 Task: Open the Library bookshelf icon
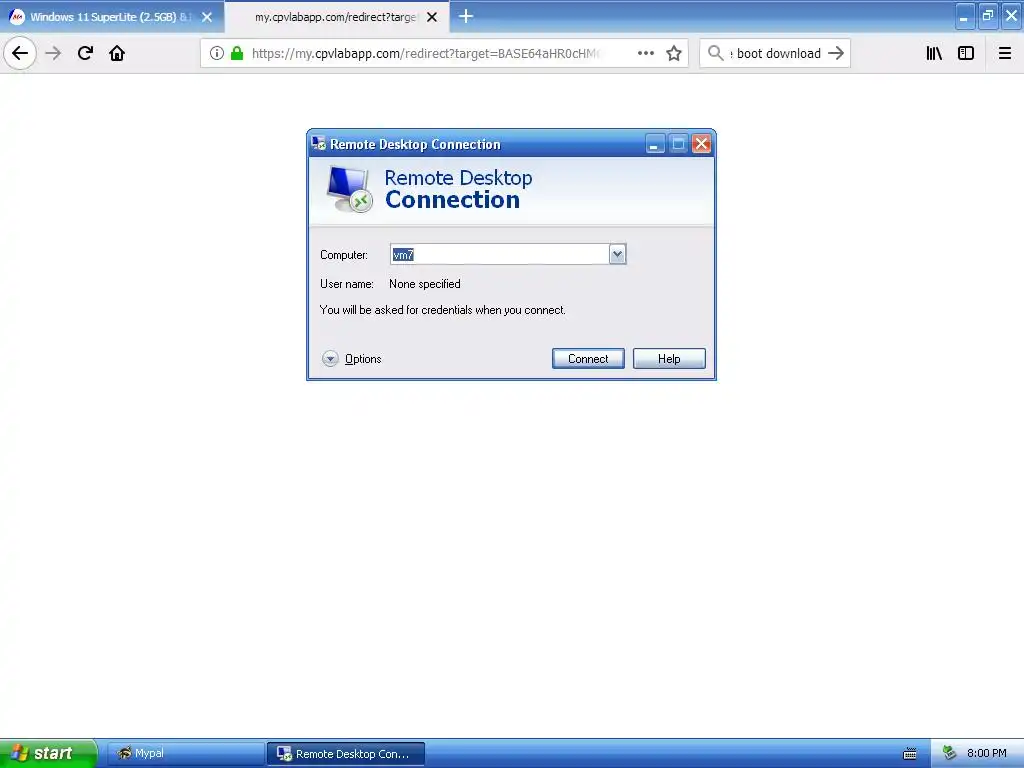934,53
